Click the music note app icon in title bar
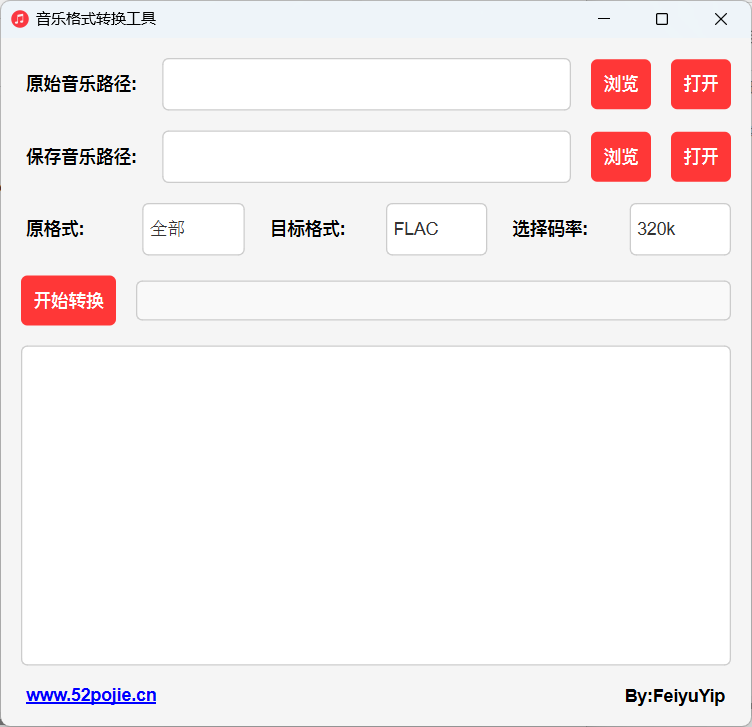 20,19
